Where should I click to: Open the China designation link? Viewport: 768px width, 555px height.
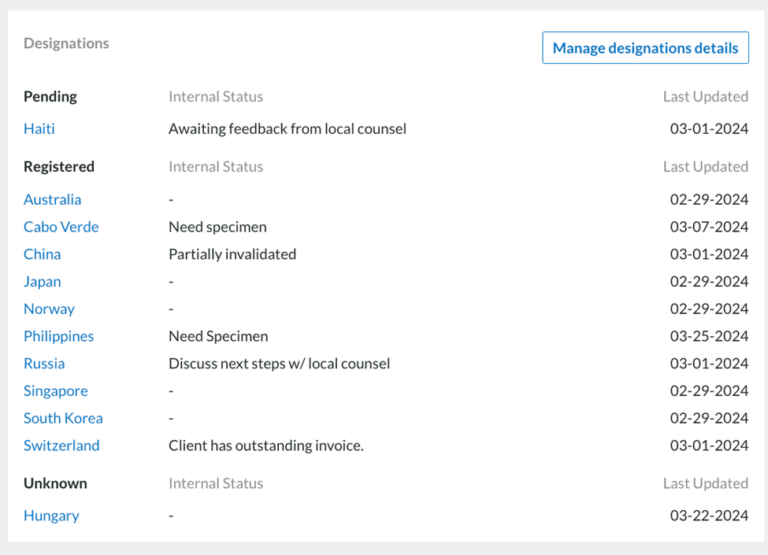tap(42, 254)
